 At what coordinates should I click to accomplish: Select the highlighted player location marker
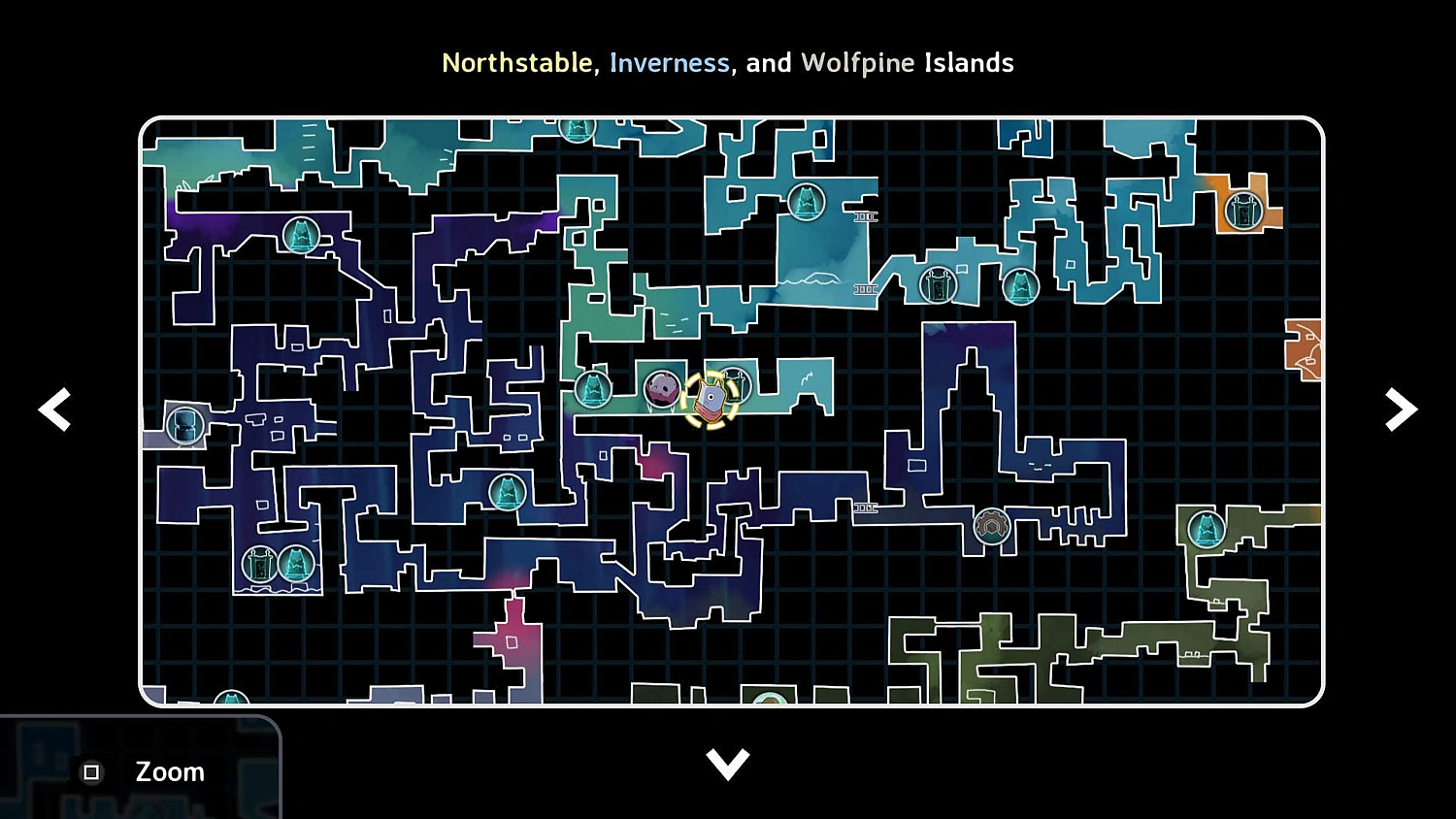coord(710,400)
